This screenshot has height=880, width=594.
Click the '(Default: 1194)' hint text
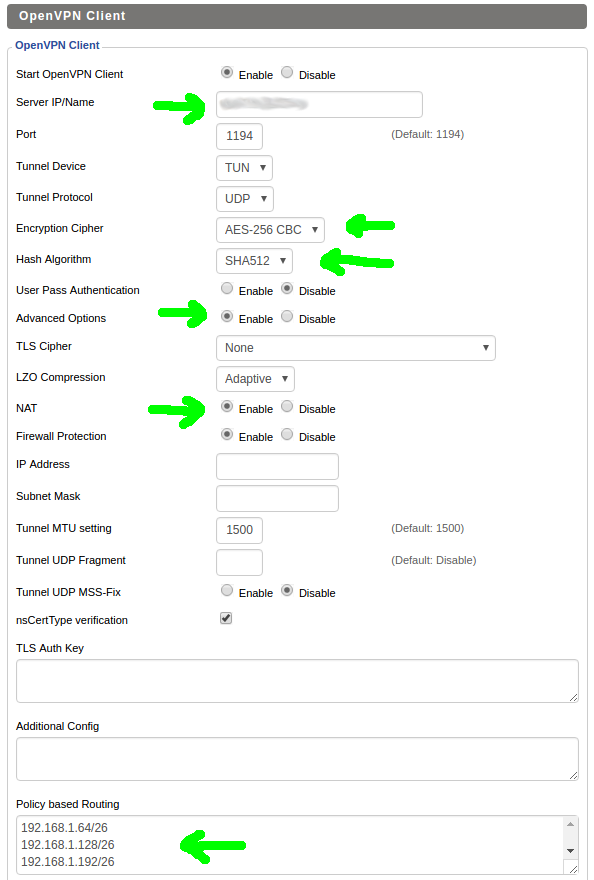click(x=428, y=134)
